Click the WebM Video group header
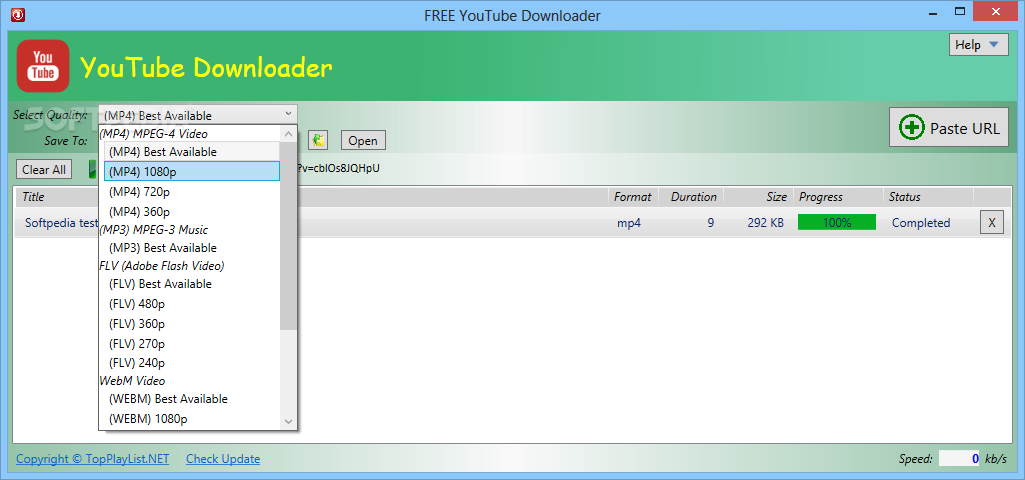This screenshot has width=1025, height=480. (132, 380)
